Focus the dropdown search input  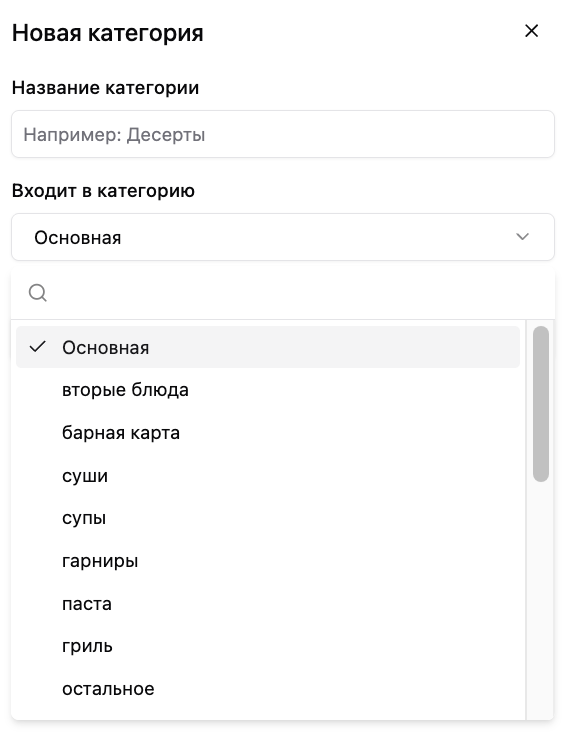300,293
